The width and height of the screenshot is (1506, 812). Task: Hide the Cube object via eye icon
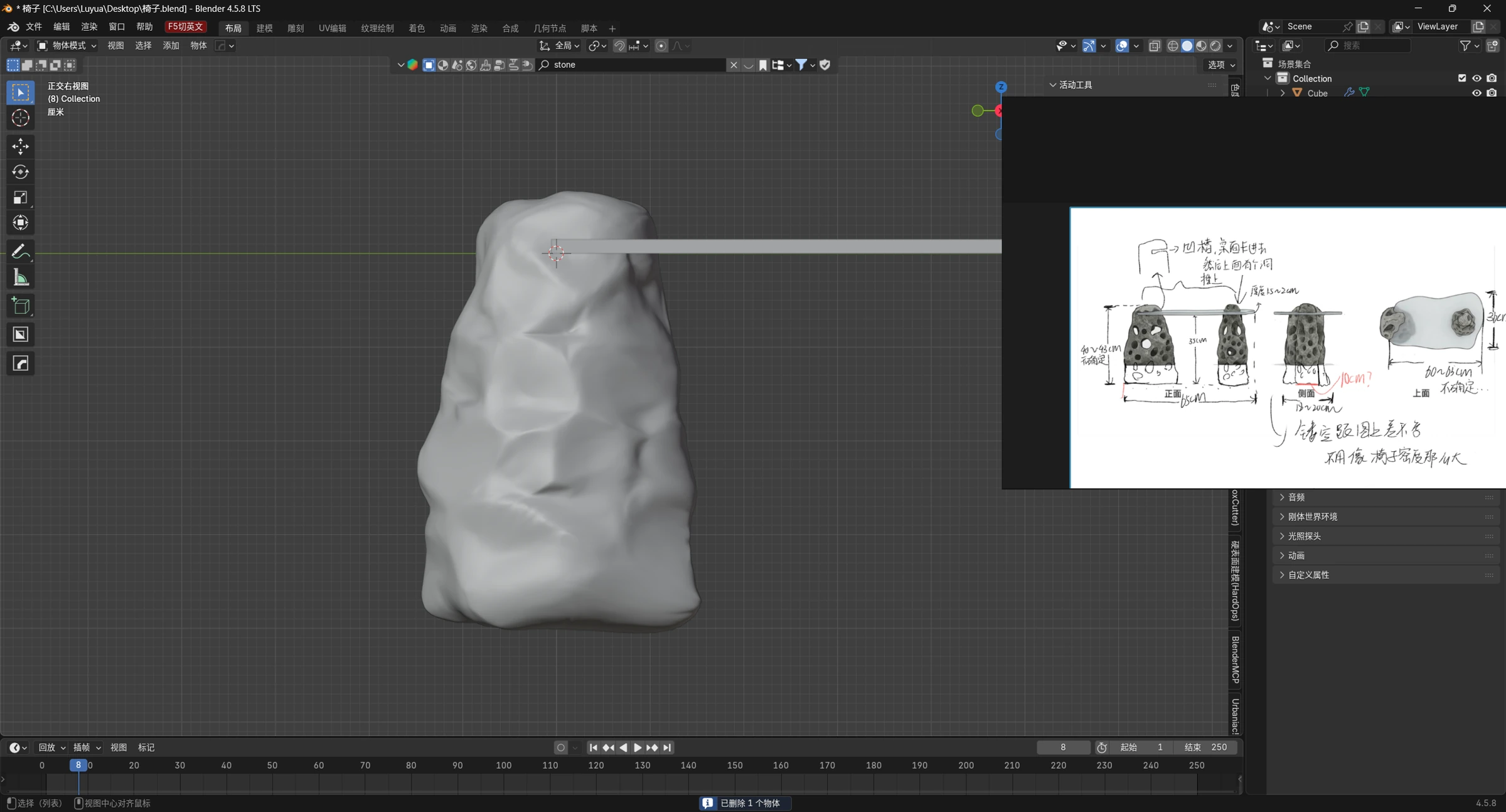pos(1477,93)
